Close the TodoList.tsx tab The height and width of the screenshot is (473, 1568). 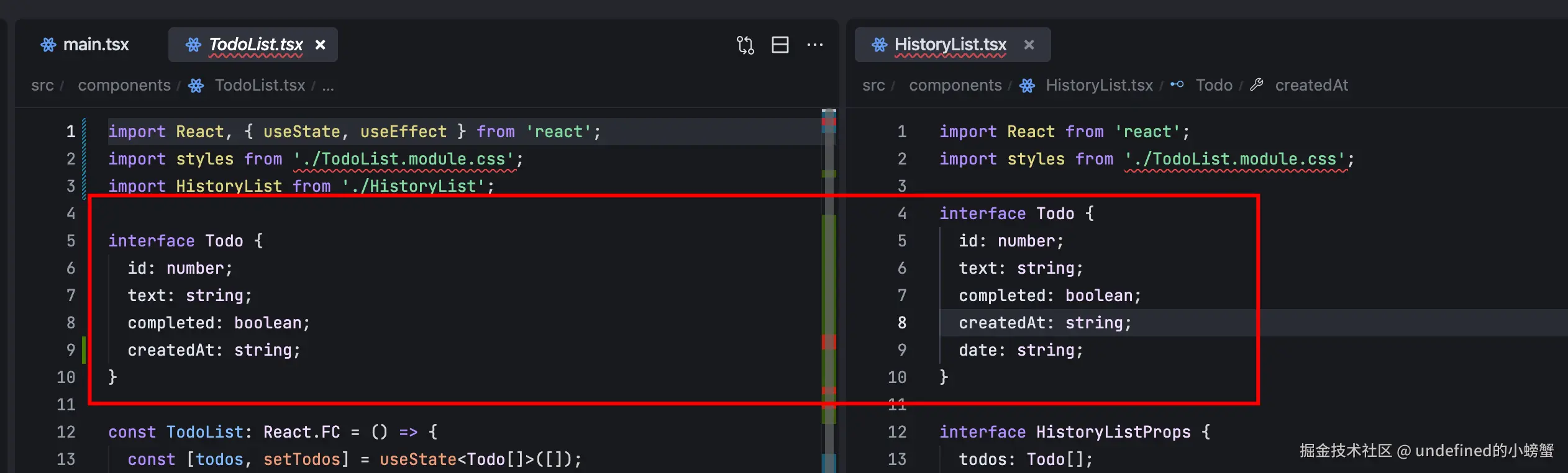[320, 45]
